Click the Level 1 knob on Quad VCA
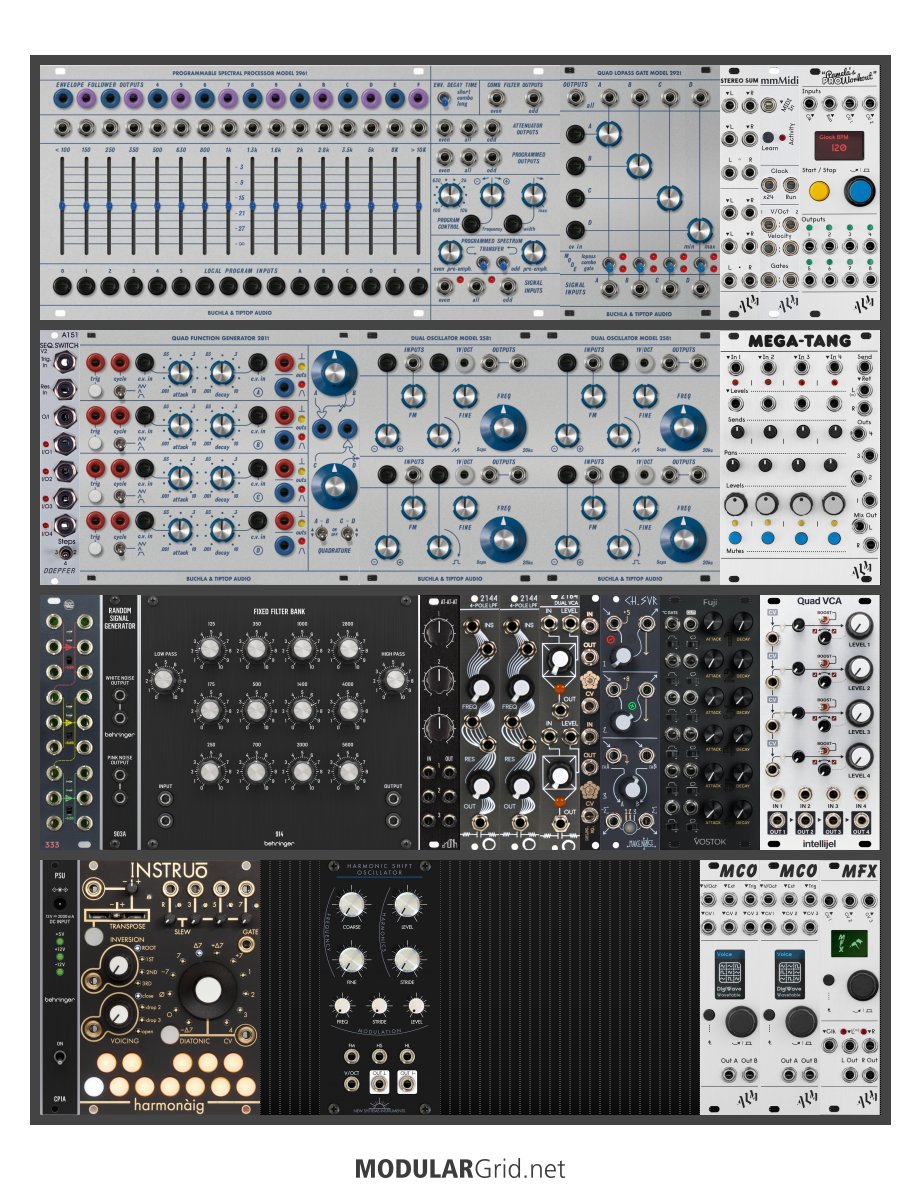921x1190 pixels. [x=858, y=627]
